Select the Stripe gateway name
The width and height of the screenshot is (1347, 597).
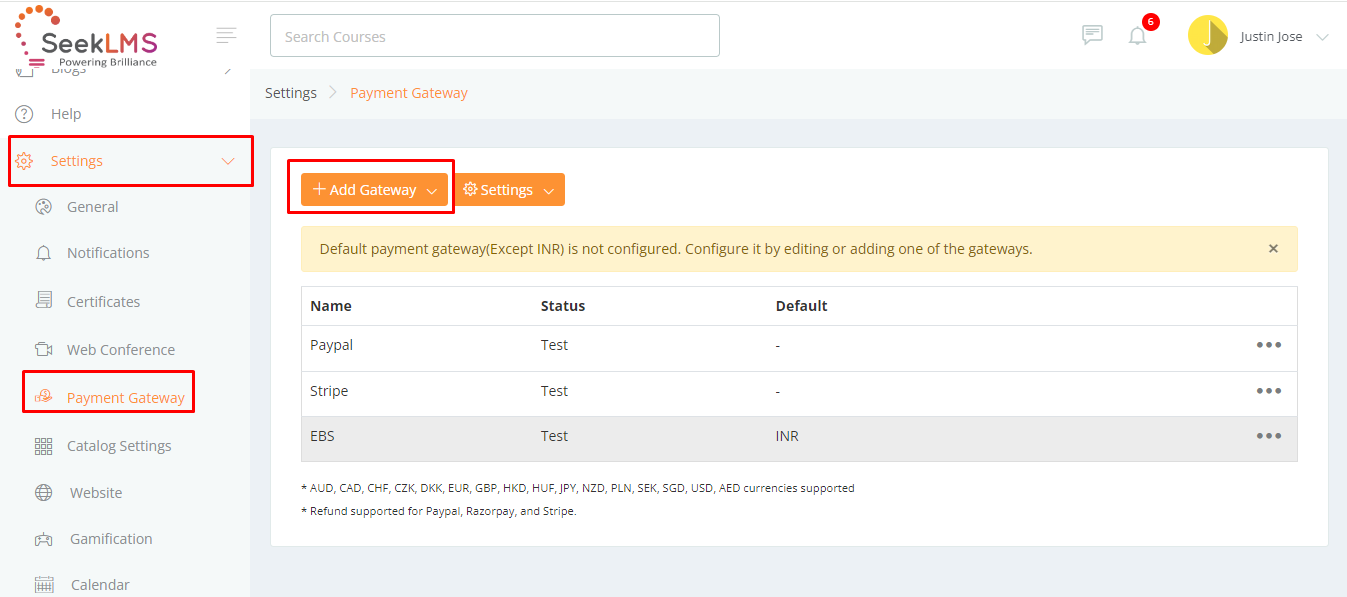[x=329, y=391]
